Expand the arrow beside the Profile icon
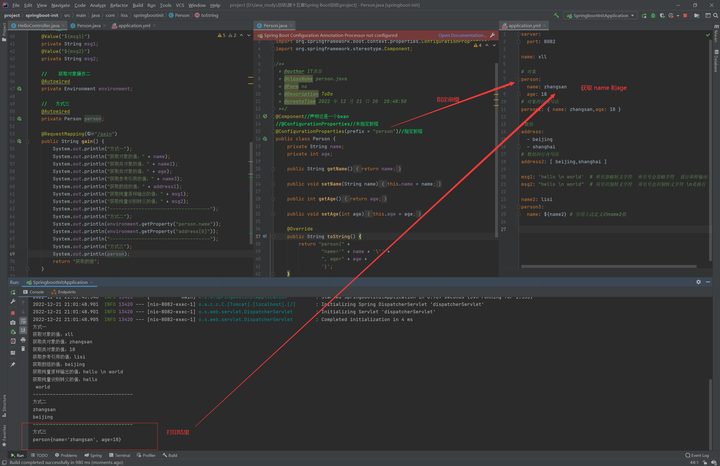This screenshot has width=720, height=466. click(x=678, y=16)
